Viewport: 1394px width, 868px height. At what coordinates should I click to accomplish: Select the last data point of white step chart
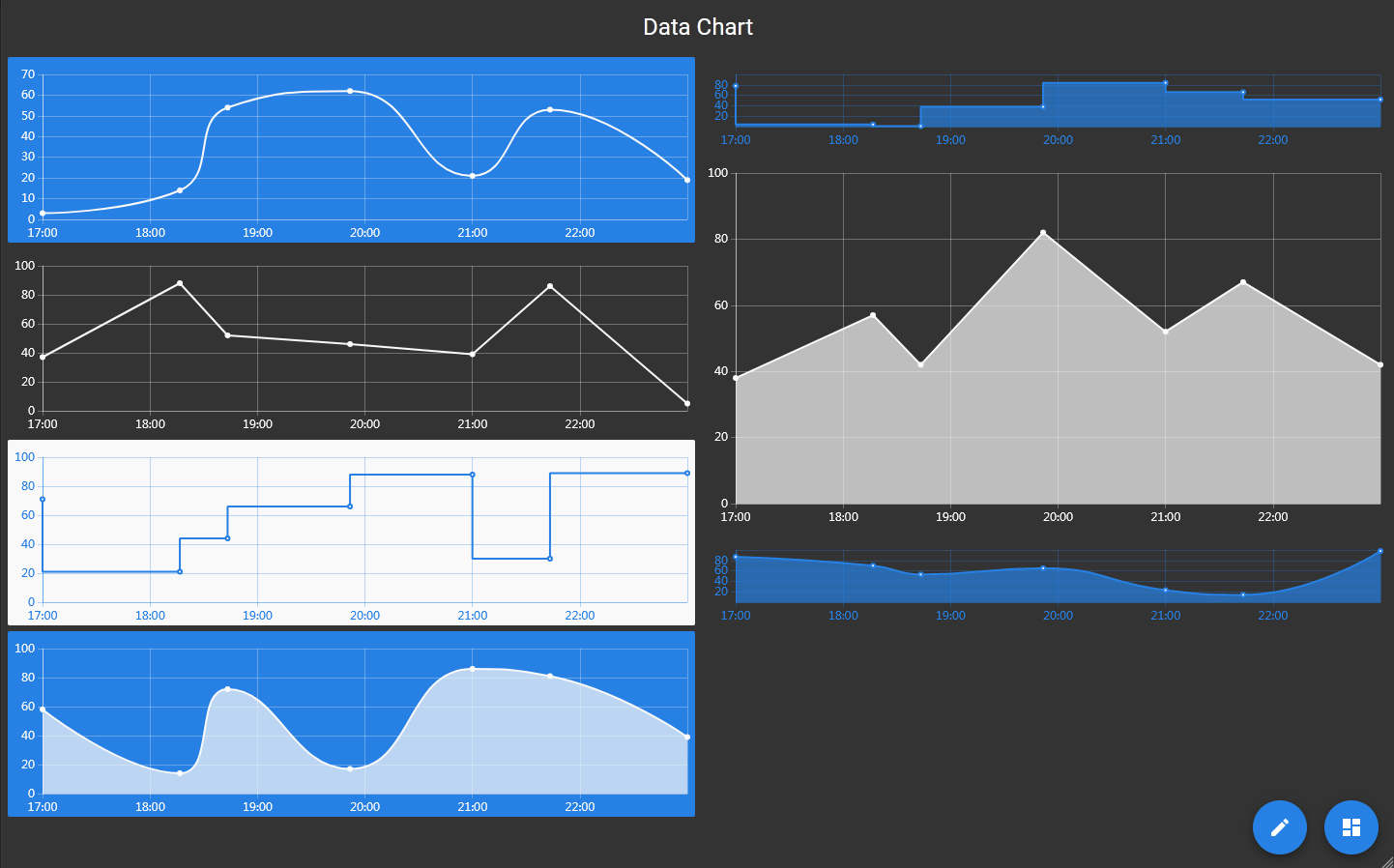(687, 474)
